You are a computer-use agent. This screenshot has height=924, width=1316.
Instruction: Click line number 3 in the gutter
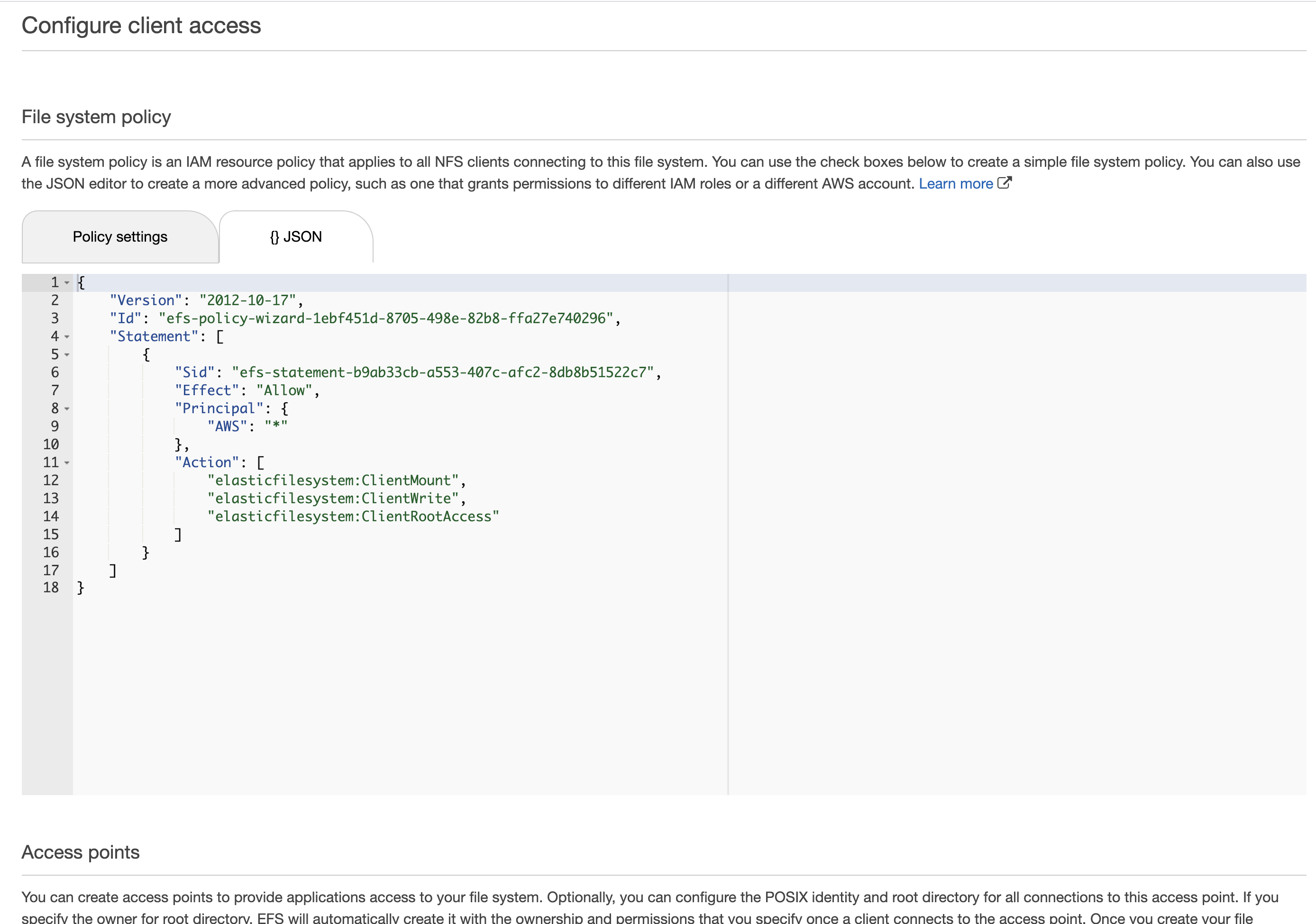click(55, 318)
